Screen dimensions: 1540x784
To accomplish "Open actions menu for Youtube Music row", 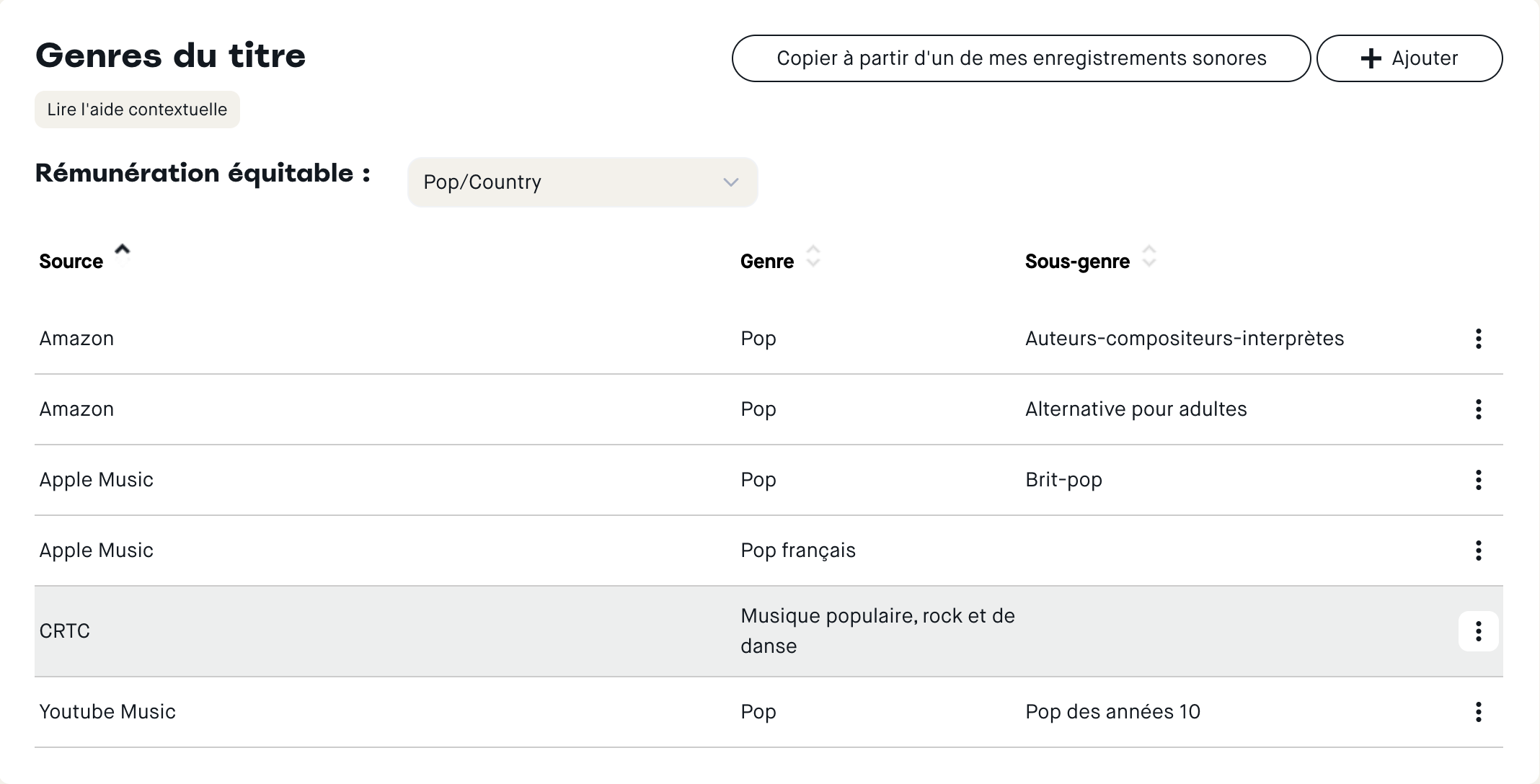I will coord(1478,712).
